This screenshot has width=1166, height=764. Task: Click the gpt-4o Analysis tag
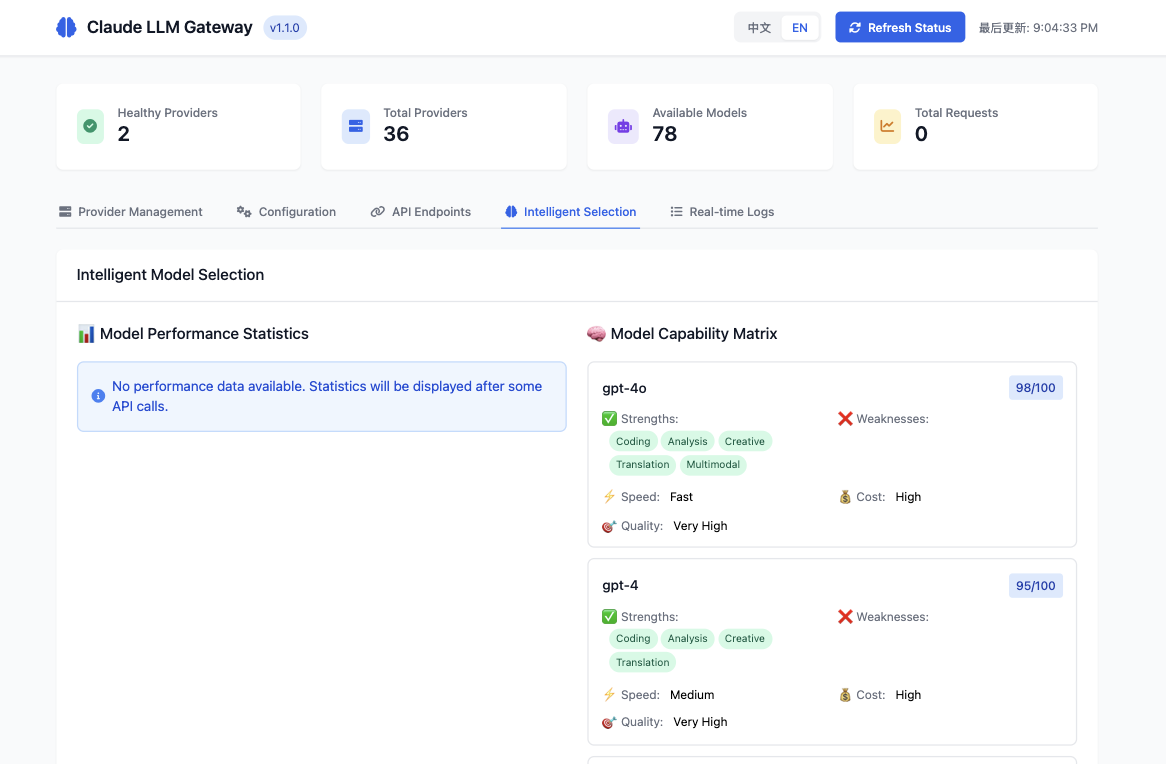click(687, 441)
